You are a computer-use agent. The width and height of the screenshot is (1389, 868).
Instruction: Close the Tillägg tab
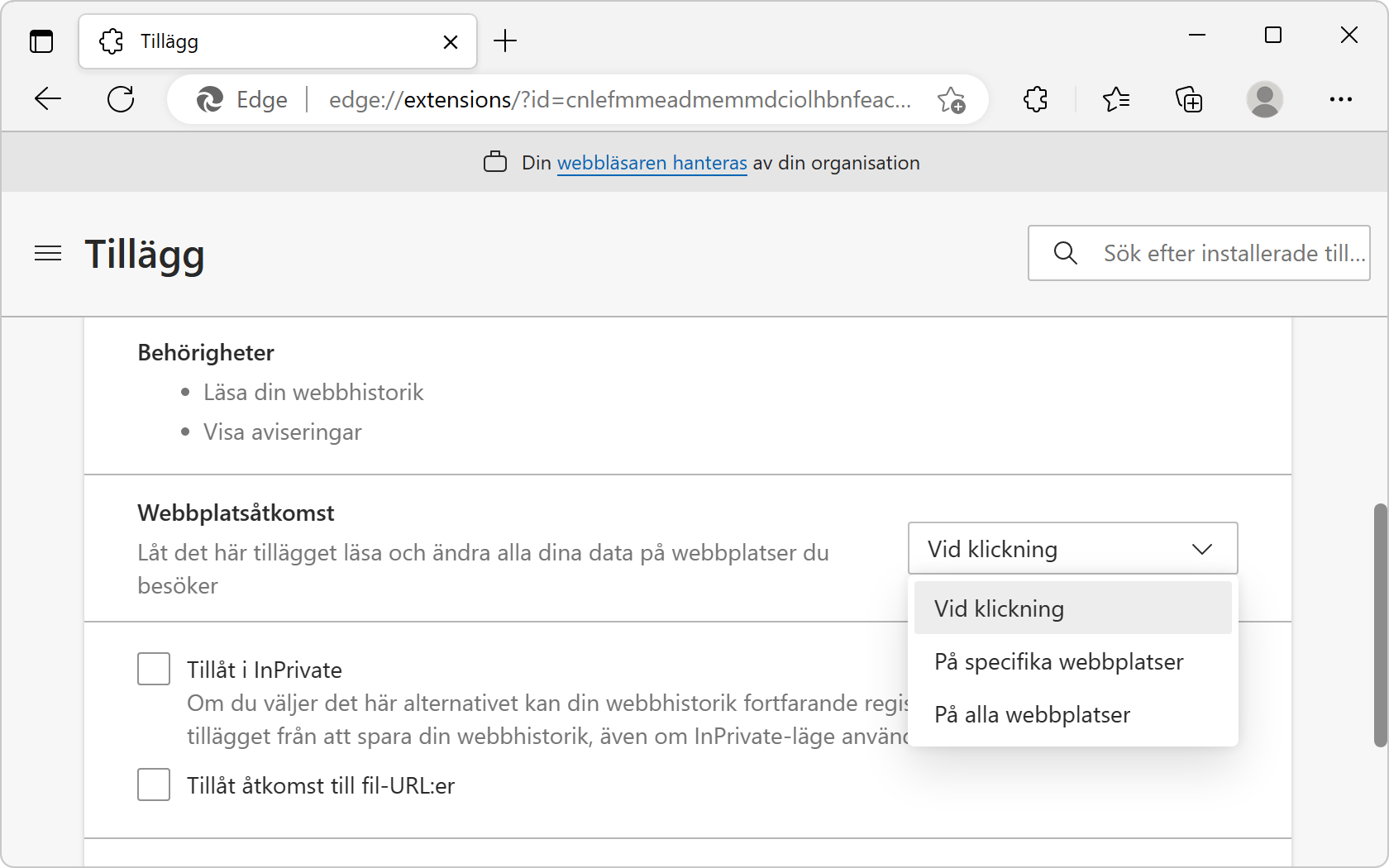pyautogui.click(x=451, y=42)
